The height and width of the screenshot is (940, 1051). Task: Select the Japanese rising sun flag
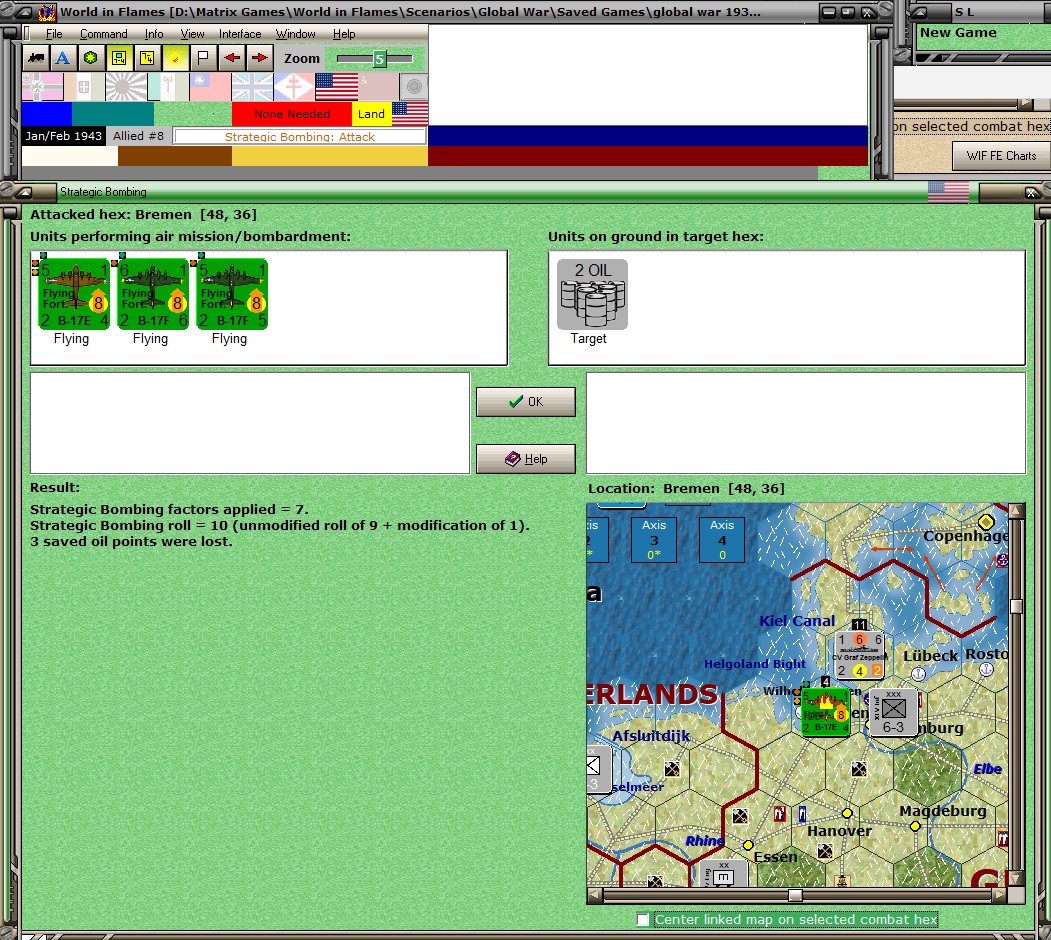point(126,86)
